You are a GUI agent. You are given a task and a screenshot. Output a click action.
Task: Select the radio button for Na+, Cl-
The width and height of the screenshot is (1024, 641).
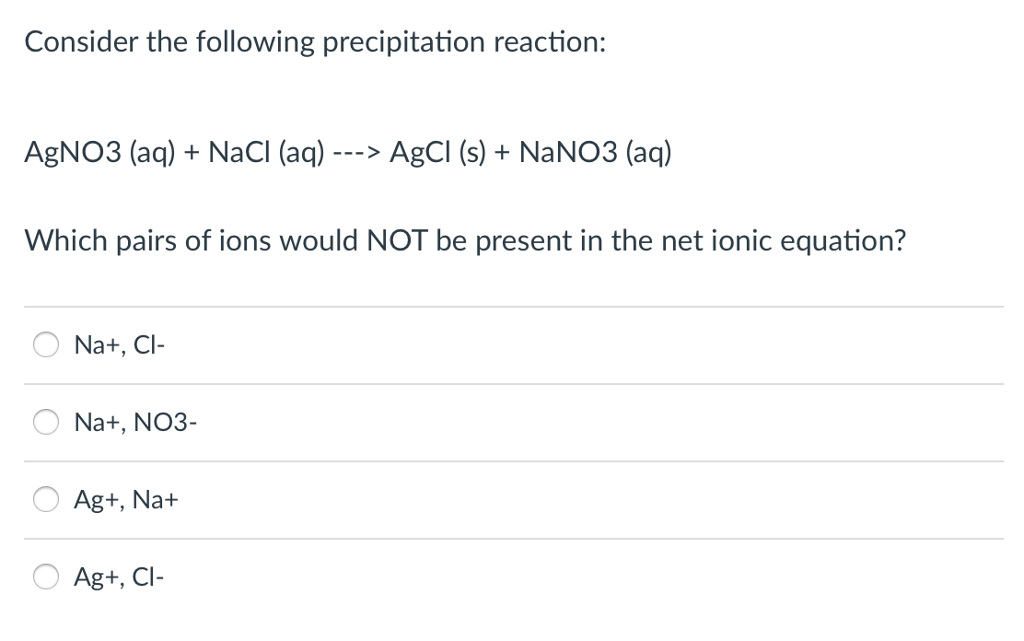point(45,344)
